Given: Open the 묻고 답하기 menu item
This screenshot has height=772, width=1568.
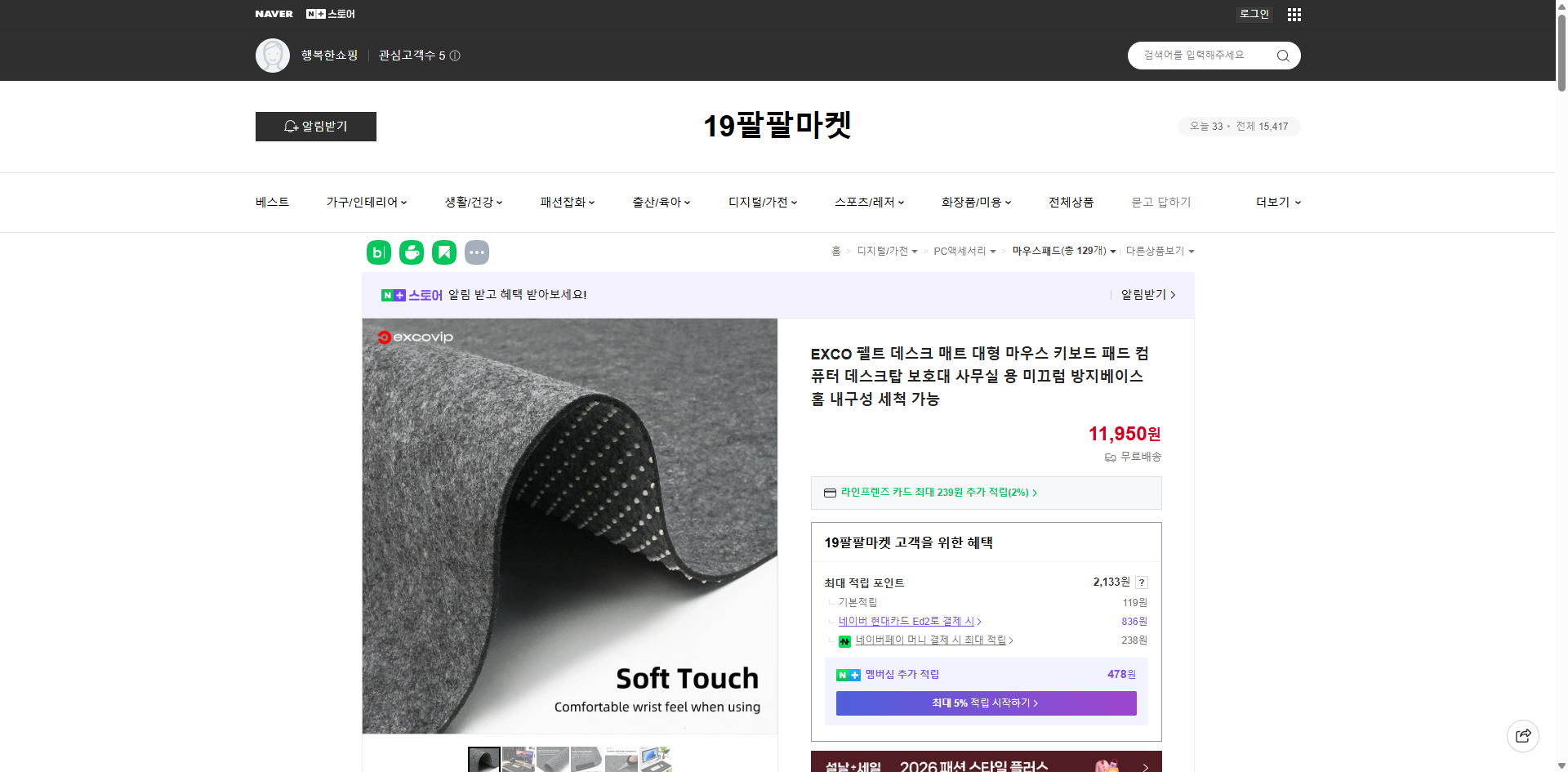Looking at the screenshot, I should click(x=1161, y=202).
